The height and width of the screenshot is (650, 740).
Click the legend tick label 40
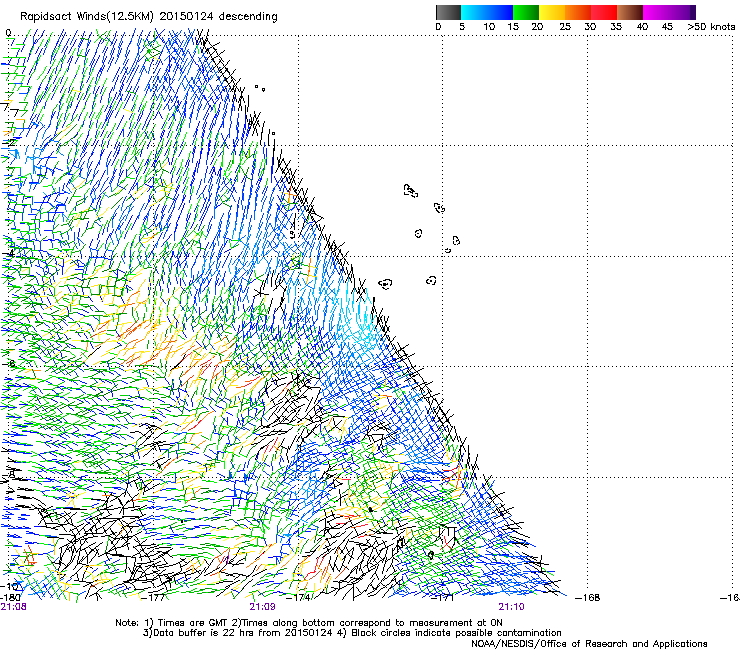[x=642, y=27]
